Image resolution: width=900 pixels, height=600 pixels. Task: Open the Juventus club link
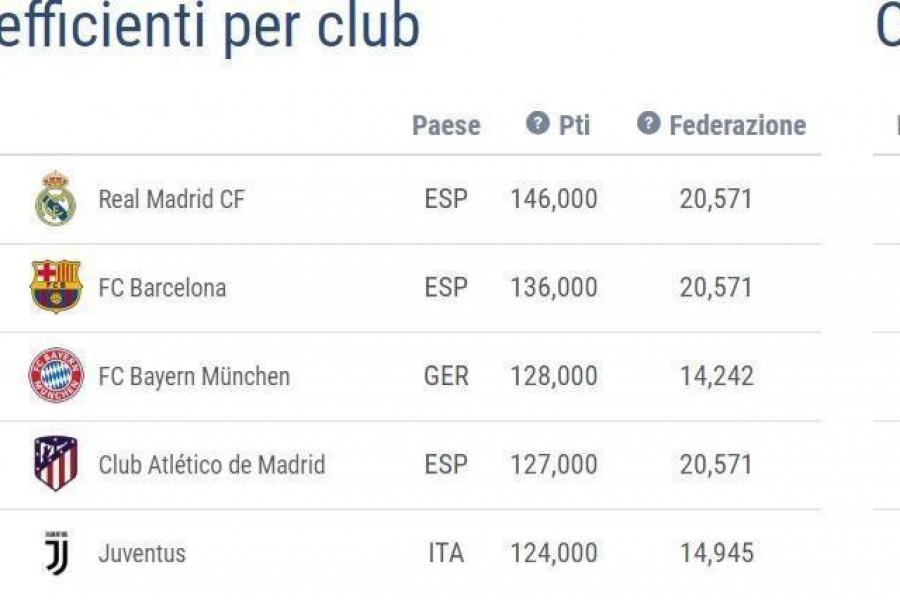[142, 553]
